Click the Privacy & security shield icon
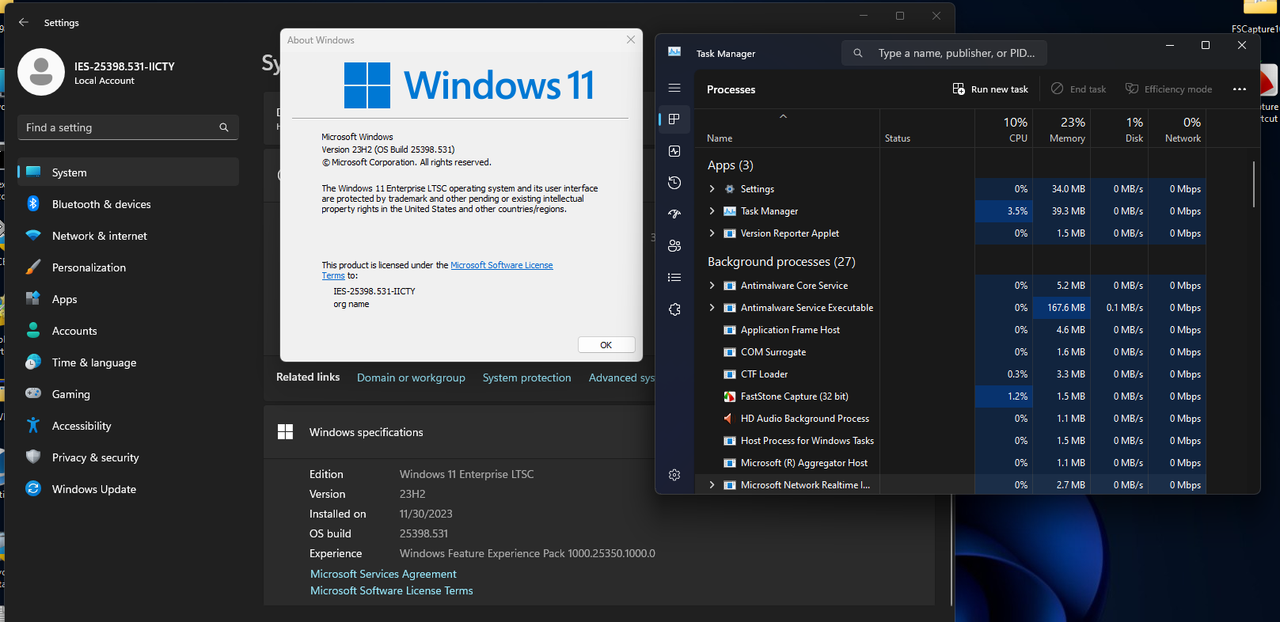1280x622 pixels. [33, 457]
